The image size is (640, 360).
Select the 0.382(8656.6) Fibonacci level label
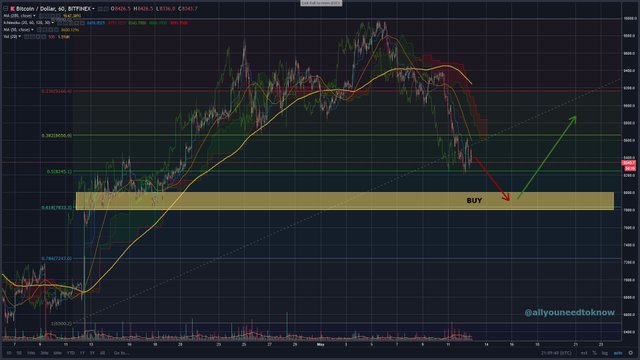click(x=56, y=136)
